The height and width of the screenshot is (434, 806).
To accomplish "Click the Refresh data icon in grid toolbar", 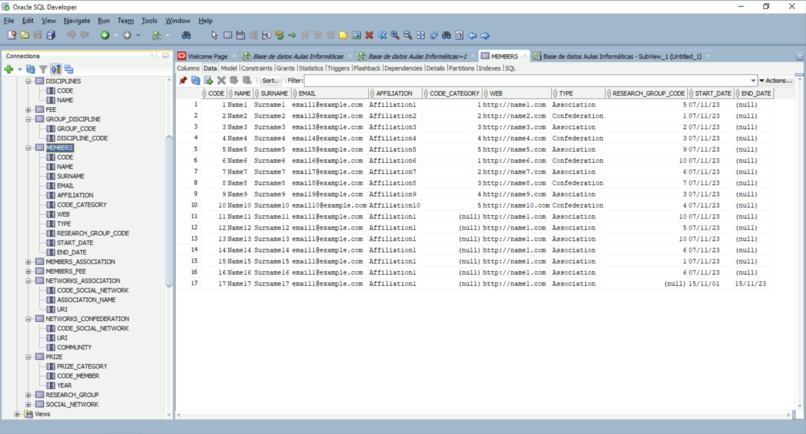I will 195,80.
